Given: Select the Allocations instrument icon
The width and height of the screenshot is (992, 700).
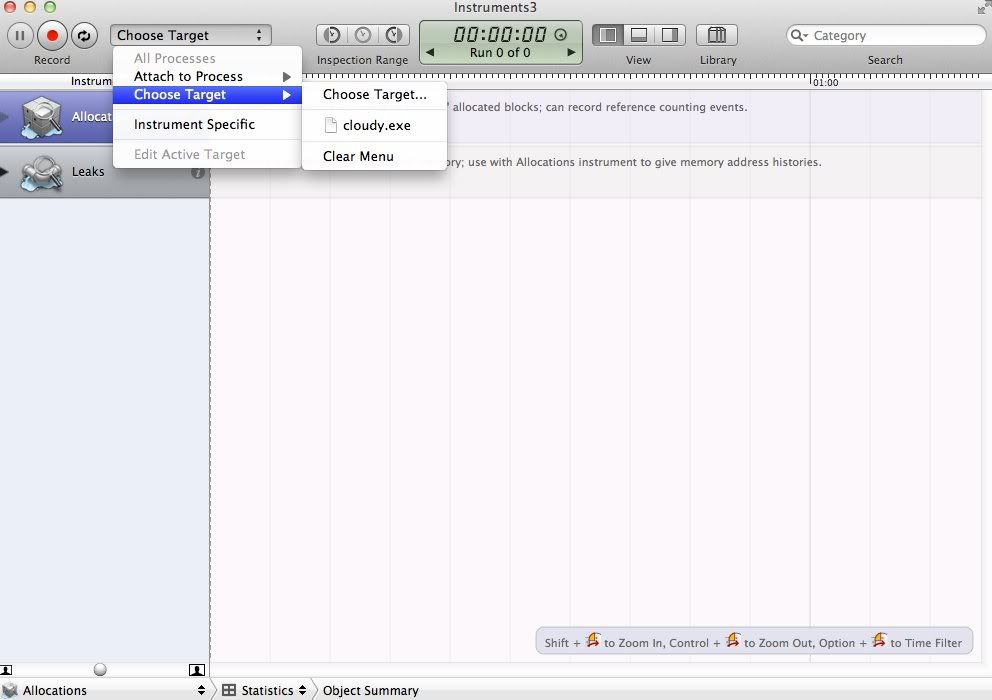Looking at the screenshot, I should click(41, 117).
